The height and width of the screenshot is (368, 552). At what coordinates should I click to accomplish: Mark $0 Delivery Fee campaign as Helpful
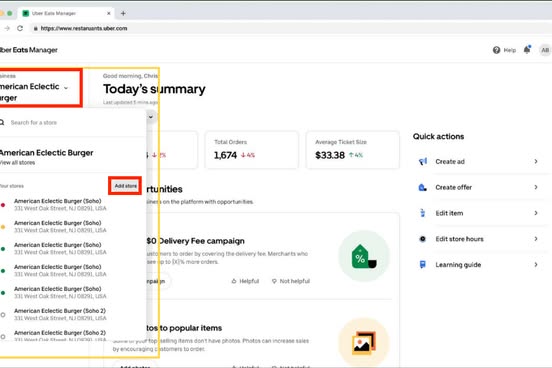245,281
